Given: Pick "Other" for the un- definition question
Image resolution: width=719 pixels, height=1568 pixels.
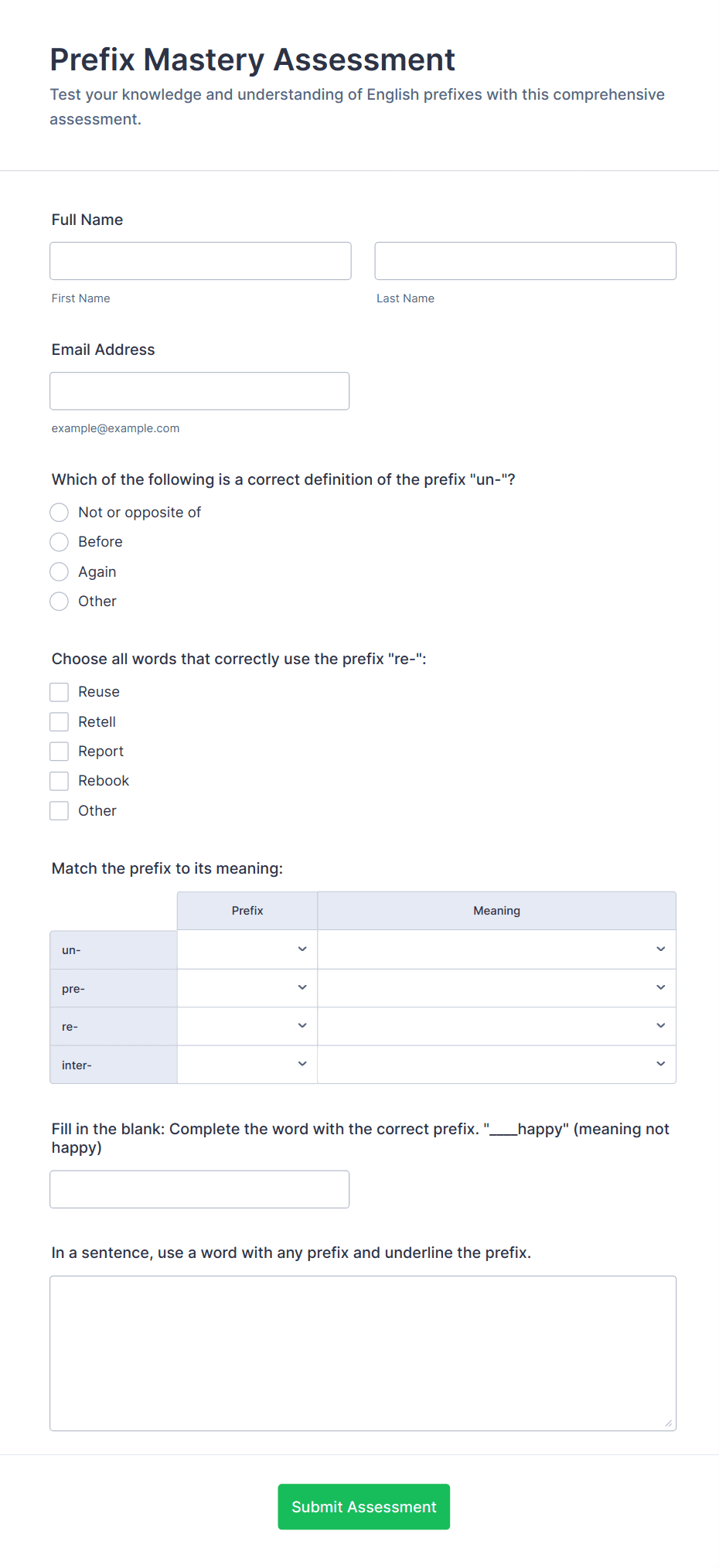Looking at the screenshot, I should coord(59,601).
